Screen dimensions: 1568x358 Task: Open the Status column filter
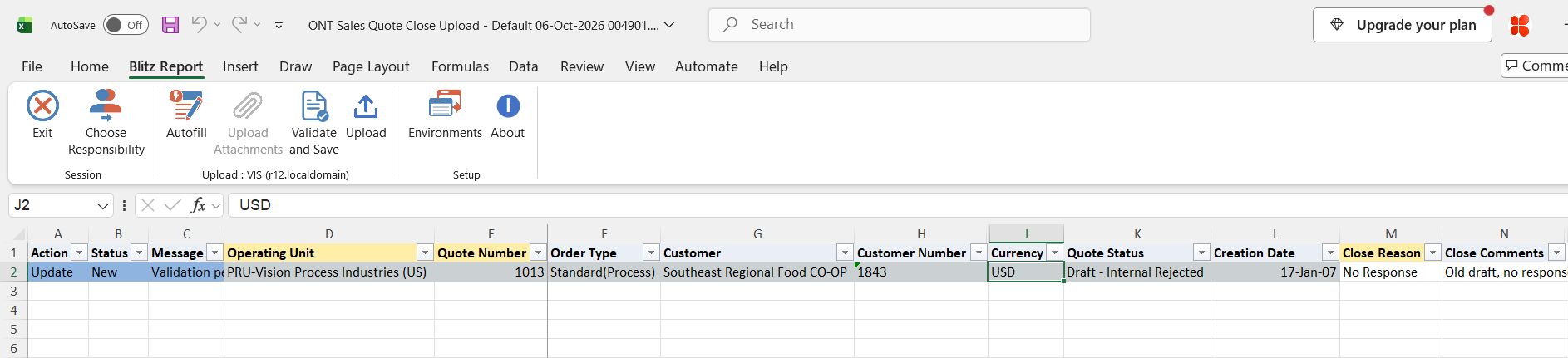click(140, 253)
